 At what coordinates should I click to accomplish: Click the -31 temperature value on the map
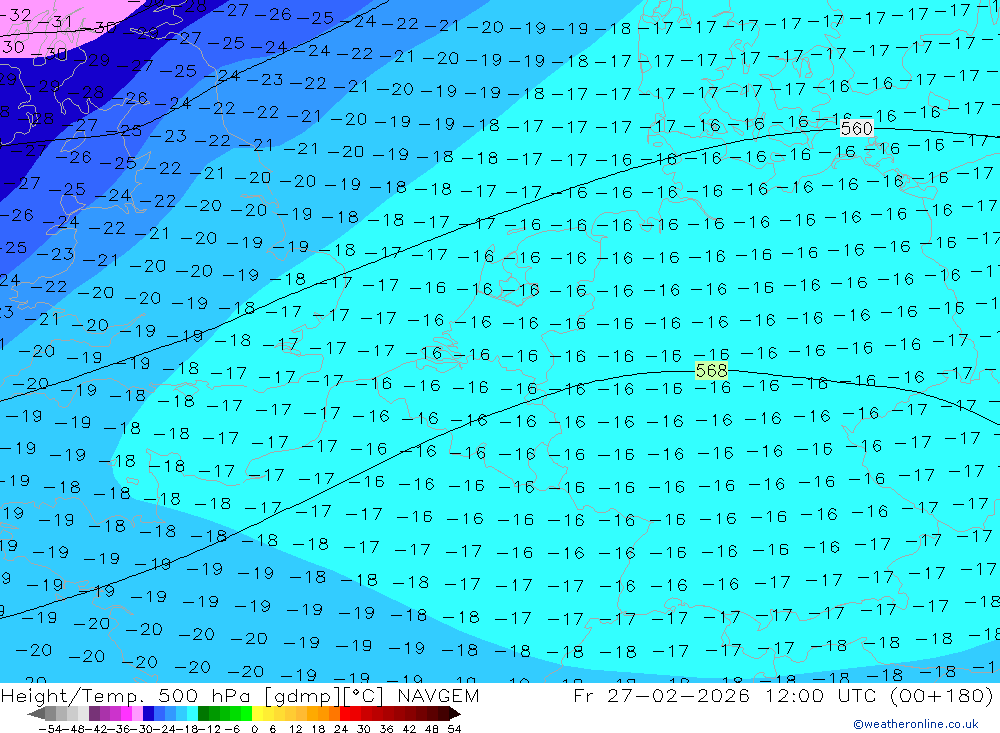[x=55, y=22]
